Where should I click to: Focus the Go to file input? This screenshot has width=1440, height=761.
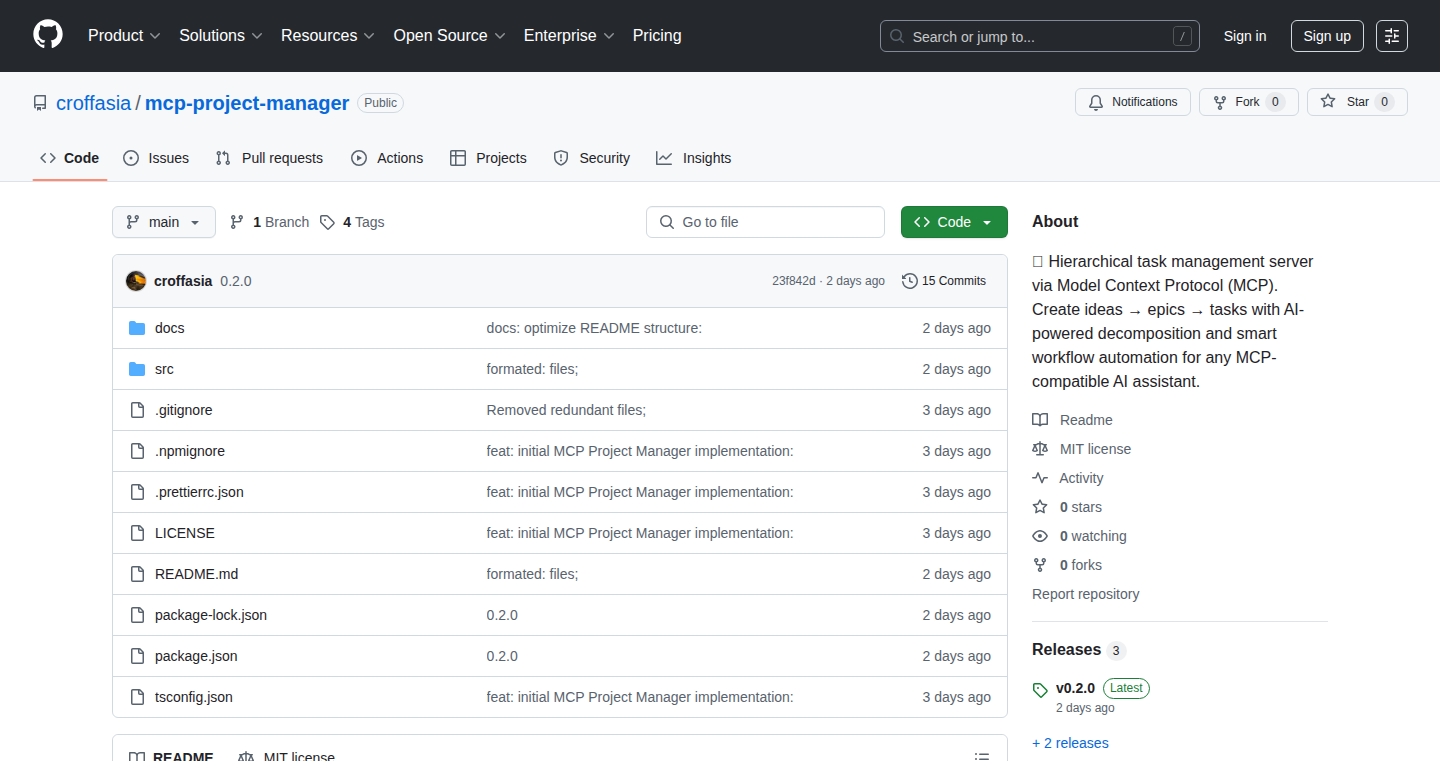coord(766,222)
